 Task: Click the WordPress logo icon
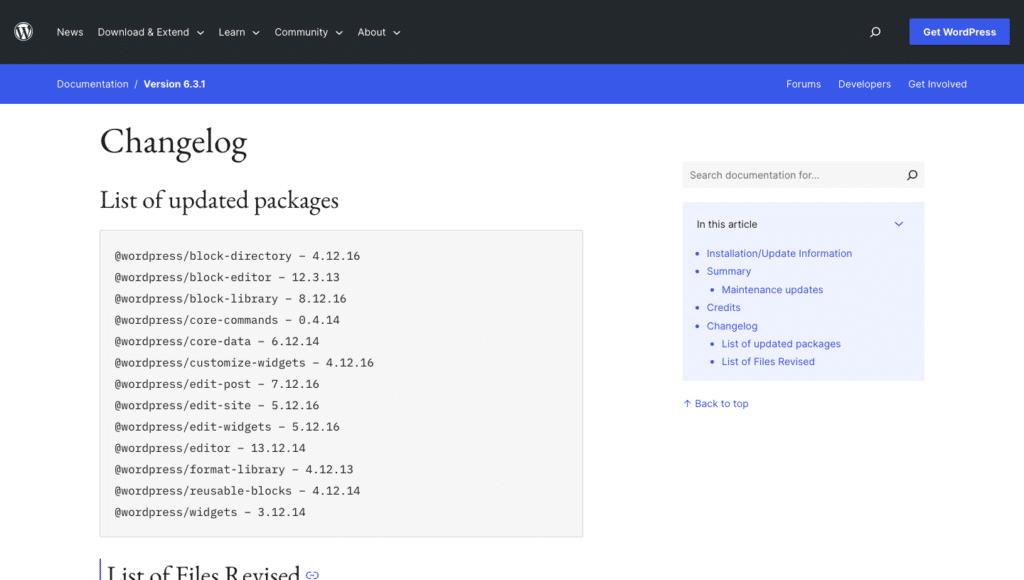[x=24, y=31]
